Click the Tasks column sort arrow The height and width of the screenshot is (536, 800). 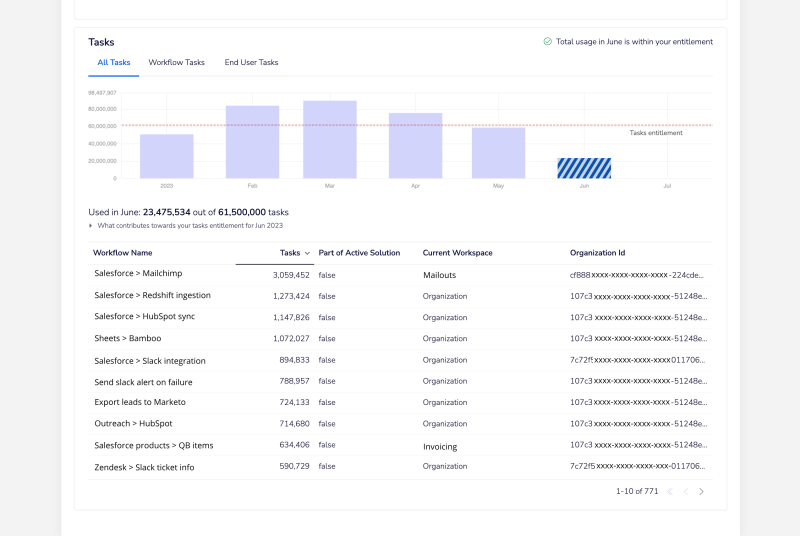click(x=307, y=253)
